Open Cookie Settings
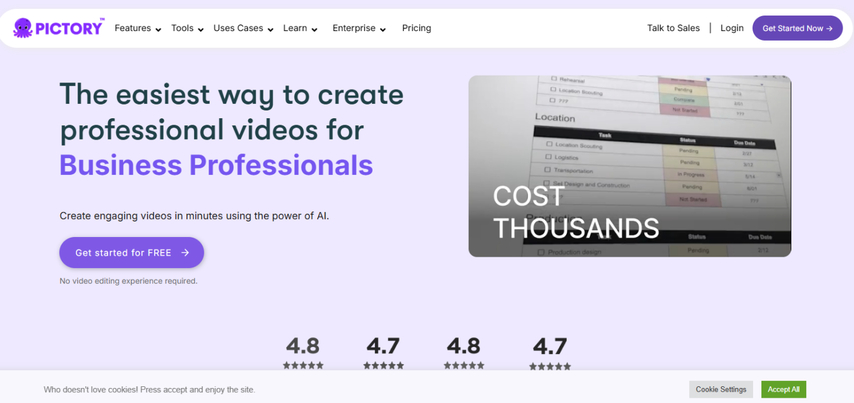Screen dimensions: 854x403 click(721, 389)
